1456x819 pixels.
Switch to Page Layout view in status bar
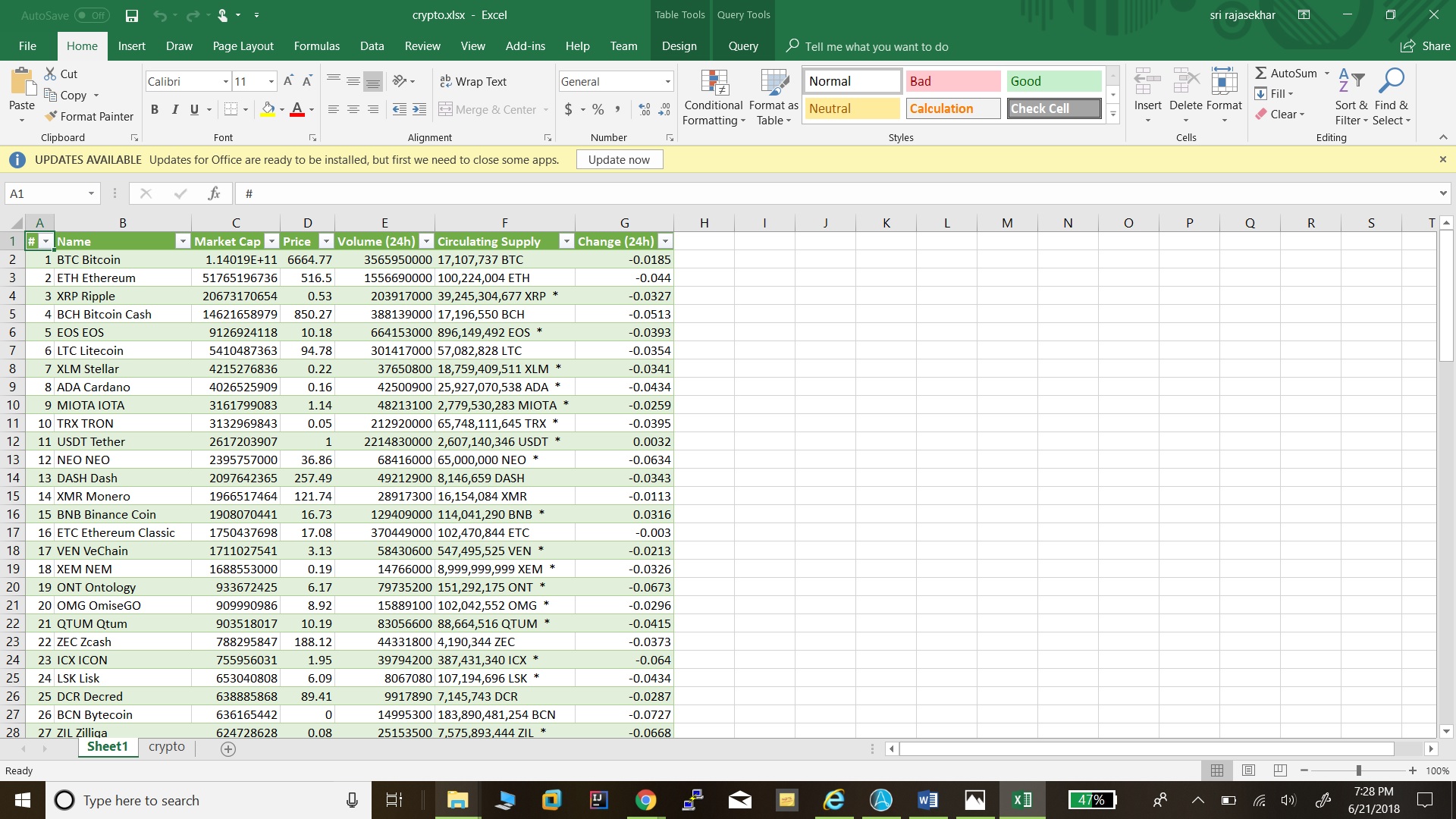(1249, 770)
